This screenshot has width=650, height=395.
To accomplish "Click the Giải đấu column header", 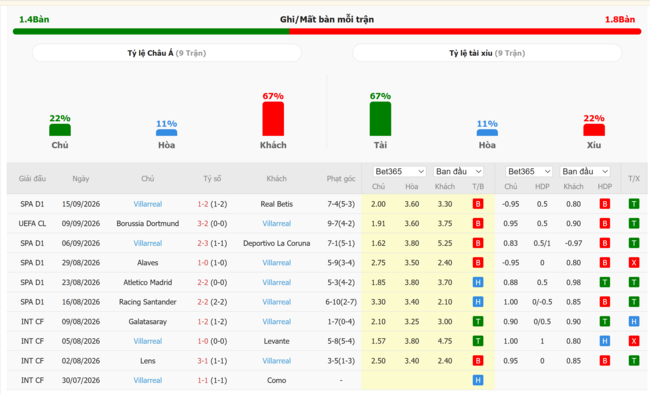I will click(x=32, y=179).
